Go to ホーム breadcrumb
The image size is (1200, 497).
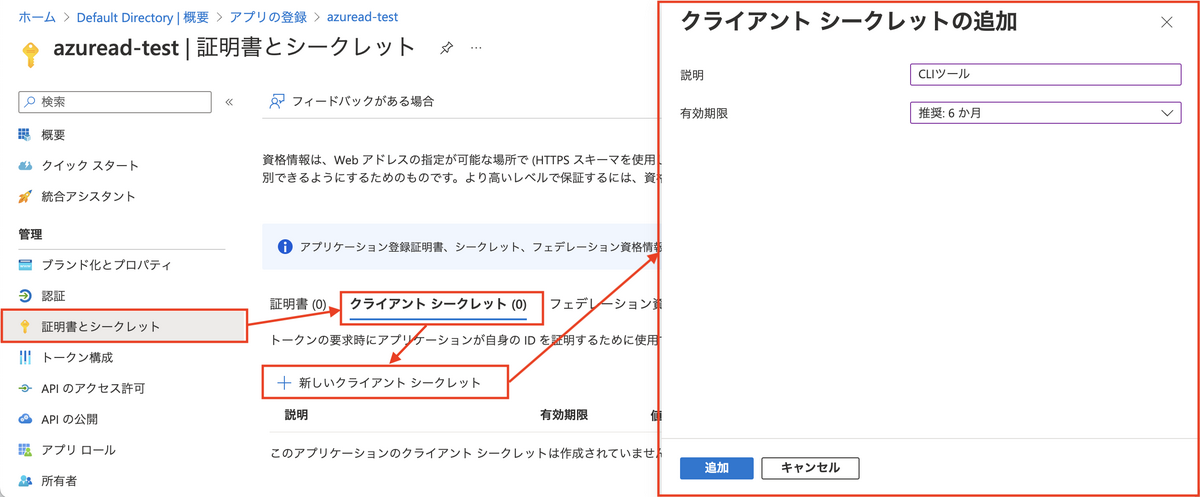coord(37,17)
